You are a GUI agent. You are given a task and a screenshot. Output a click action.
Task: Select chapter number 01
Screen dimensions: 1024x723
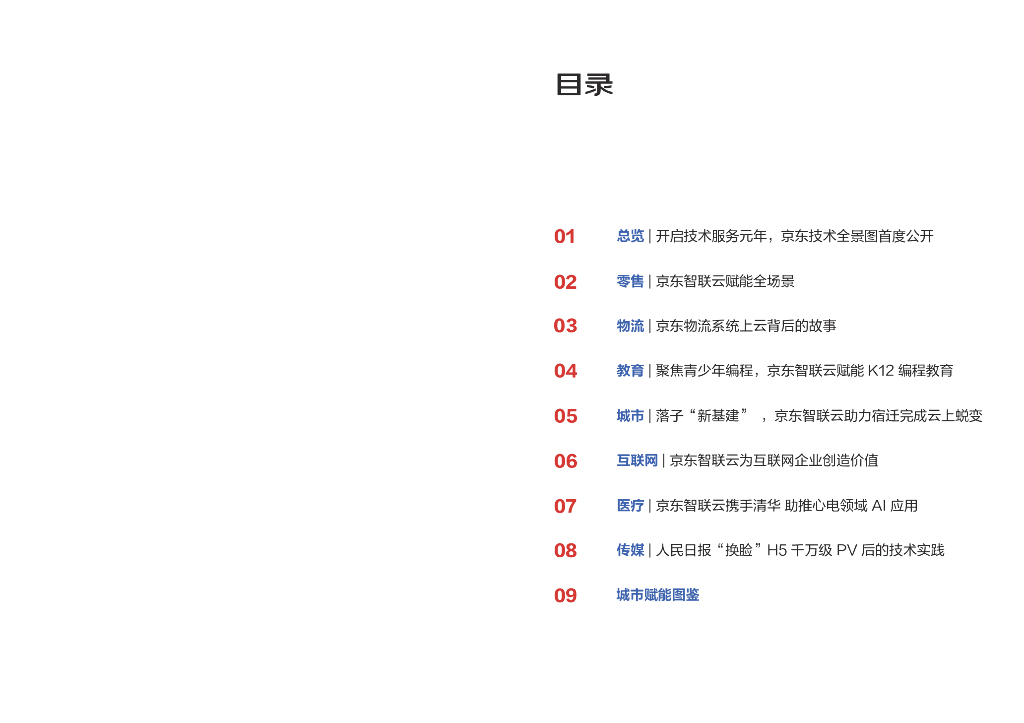coord(565,236)
